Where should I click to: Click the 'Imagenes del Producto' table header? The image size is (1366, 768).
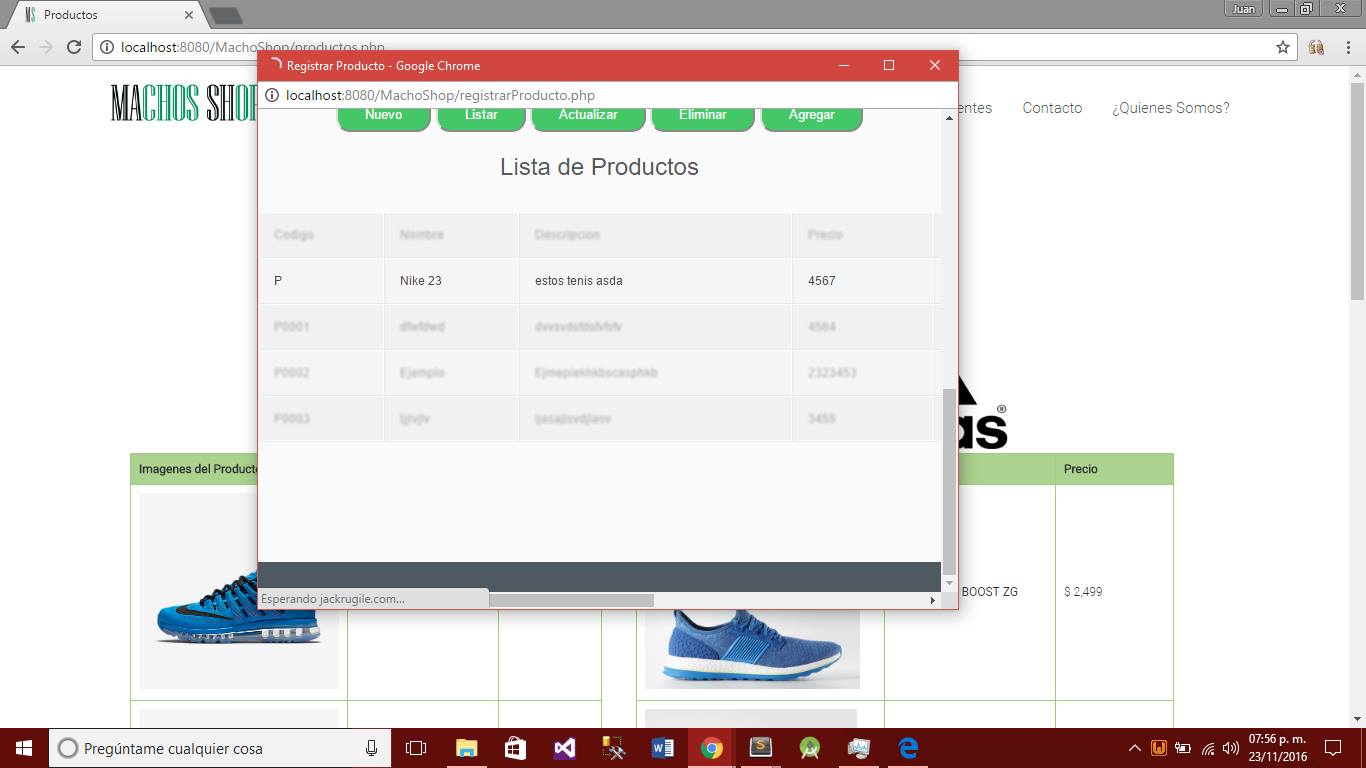click(198, 469)
